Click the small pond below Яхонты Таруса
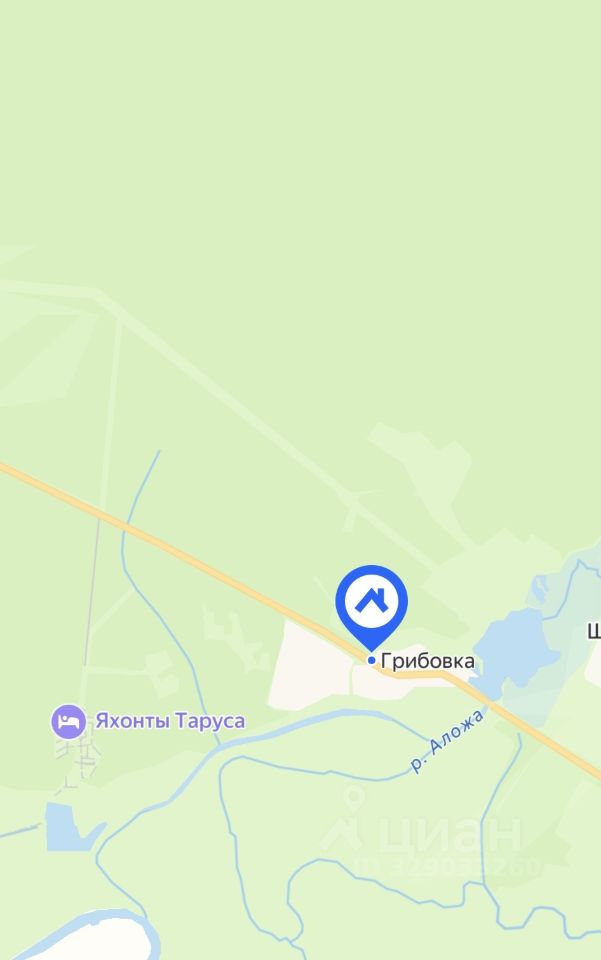The width and height of the screenshot is (601, 960). click(x=67, y=827)
